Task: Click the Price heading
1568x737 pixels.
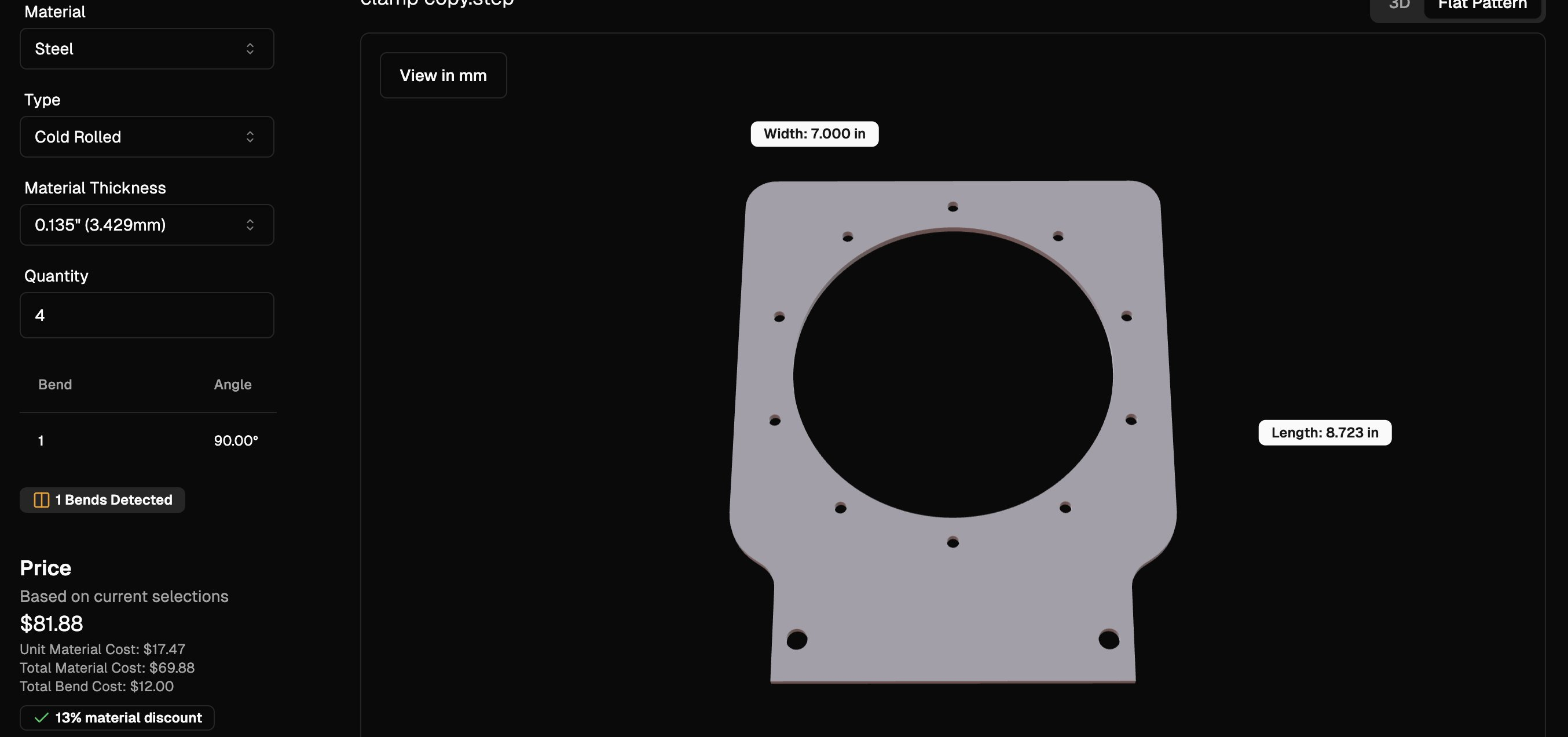Action: (x=46, y=568)
